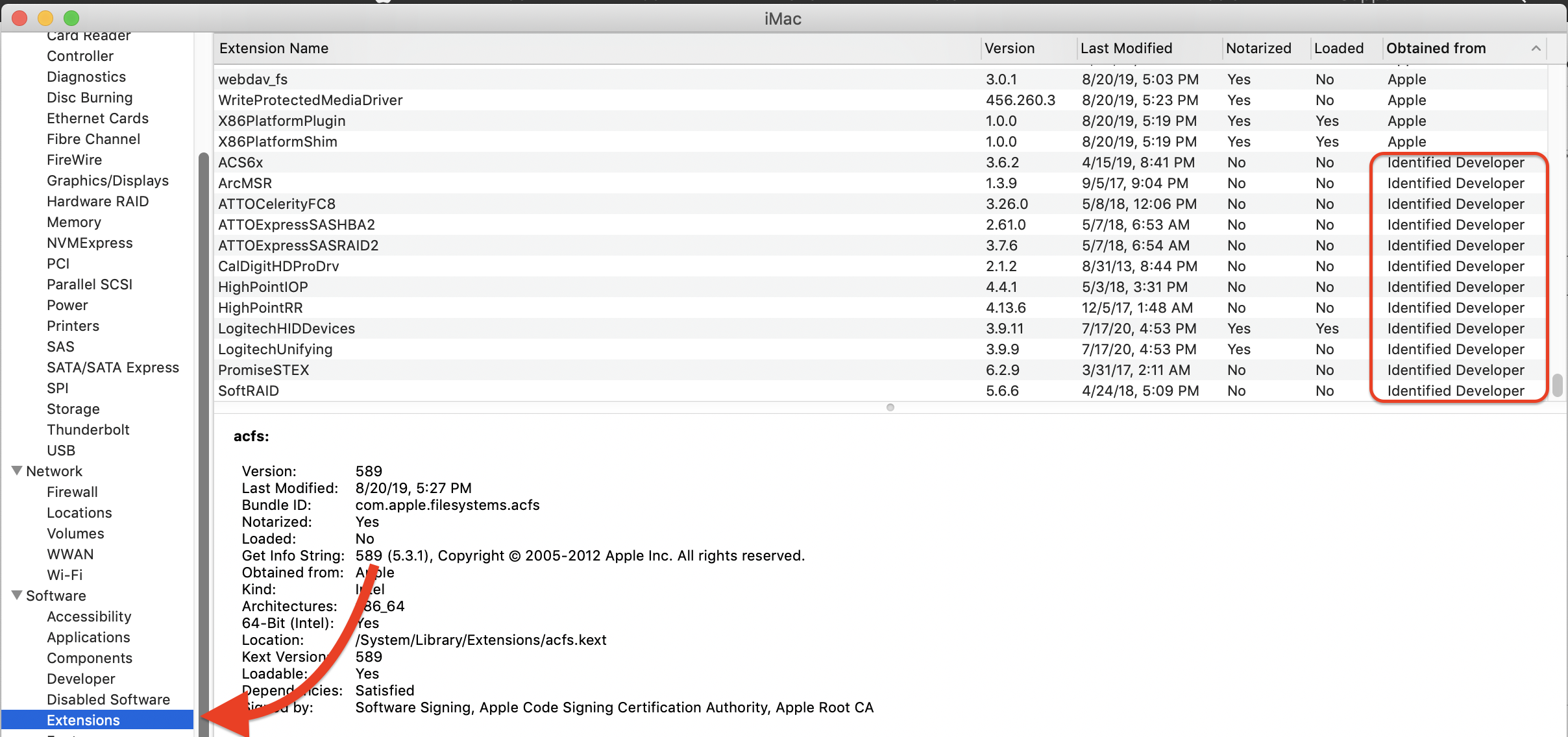Select the Extensions sidebar item
Image resolution: width=1568 pixels, height=737 pixels.
point(83,720)
